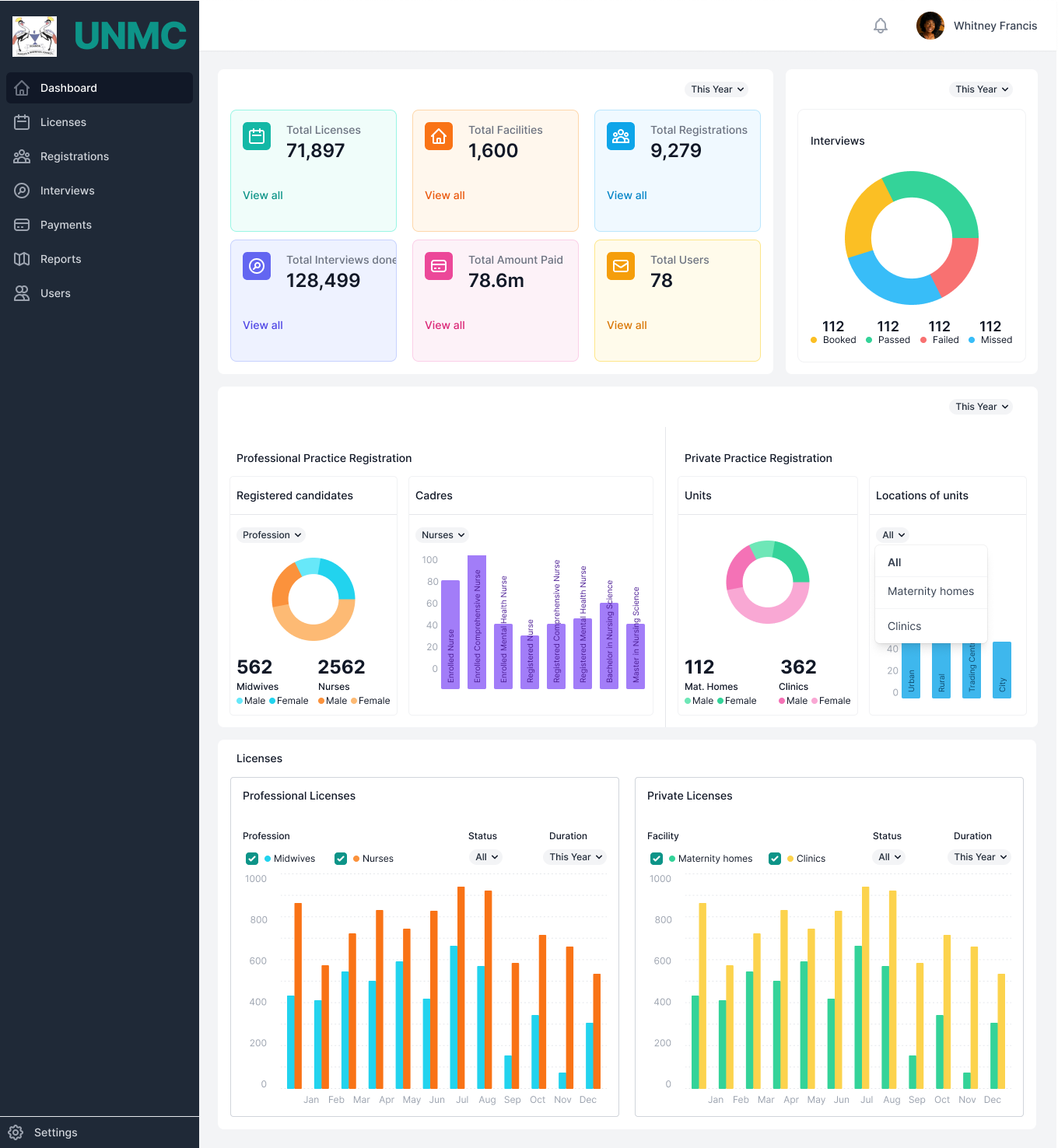Select Maternity homes from the locations list
The height and width of the screenshot is (1148, 1058).
tap(930, 591)
